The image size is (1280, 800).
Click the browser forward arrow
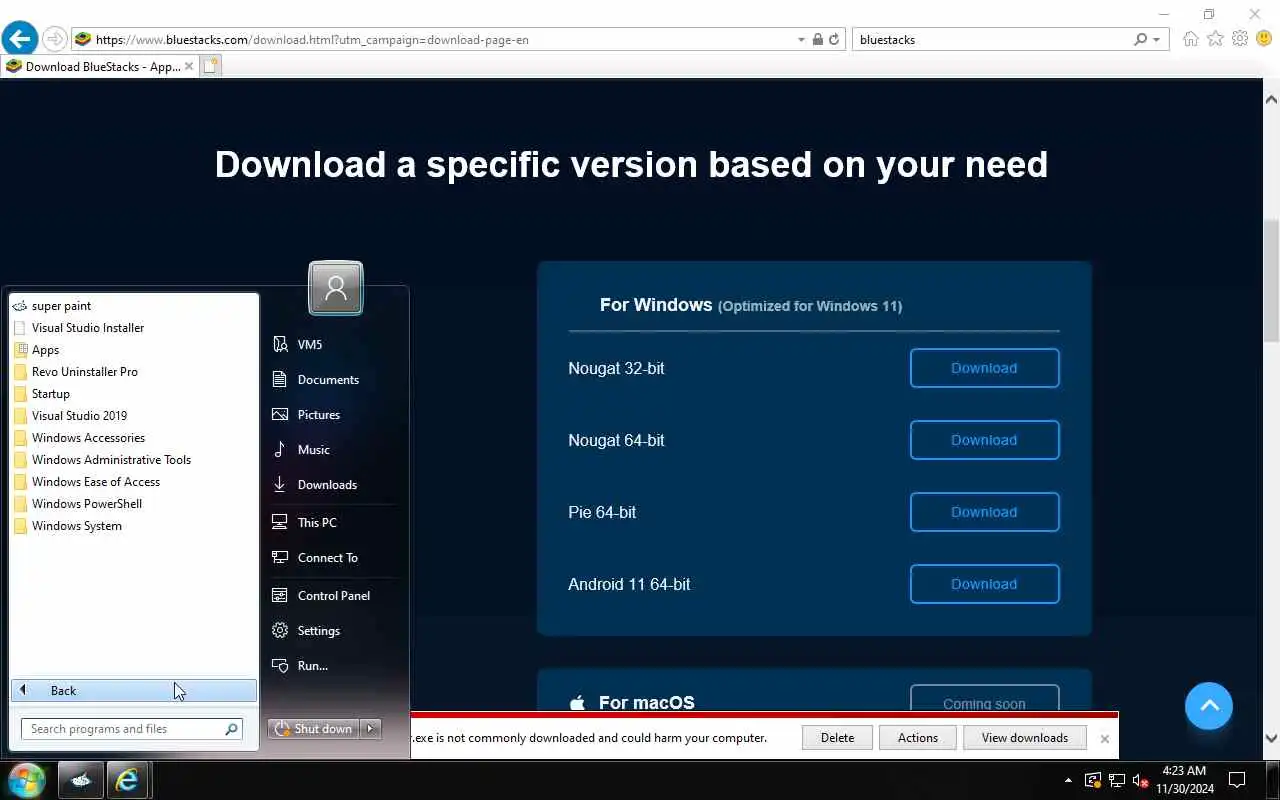(55, 39)
